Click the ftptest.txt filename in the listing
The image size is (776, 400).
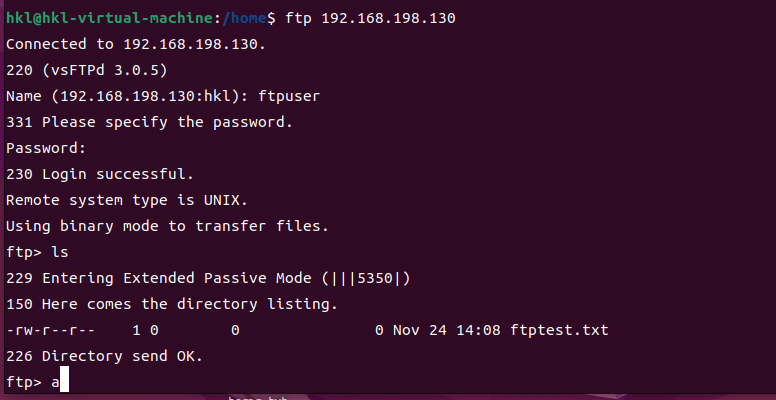pos(559,330)
